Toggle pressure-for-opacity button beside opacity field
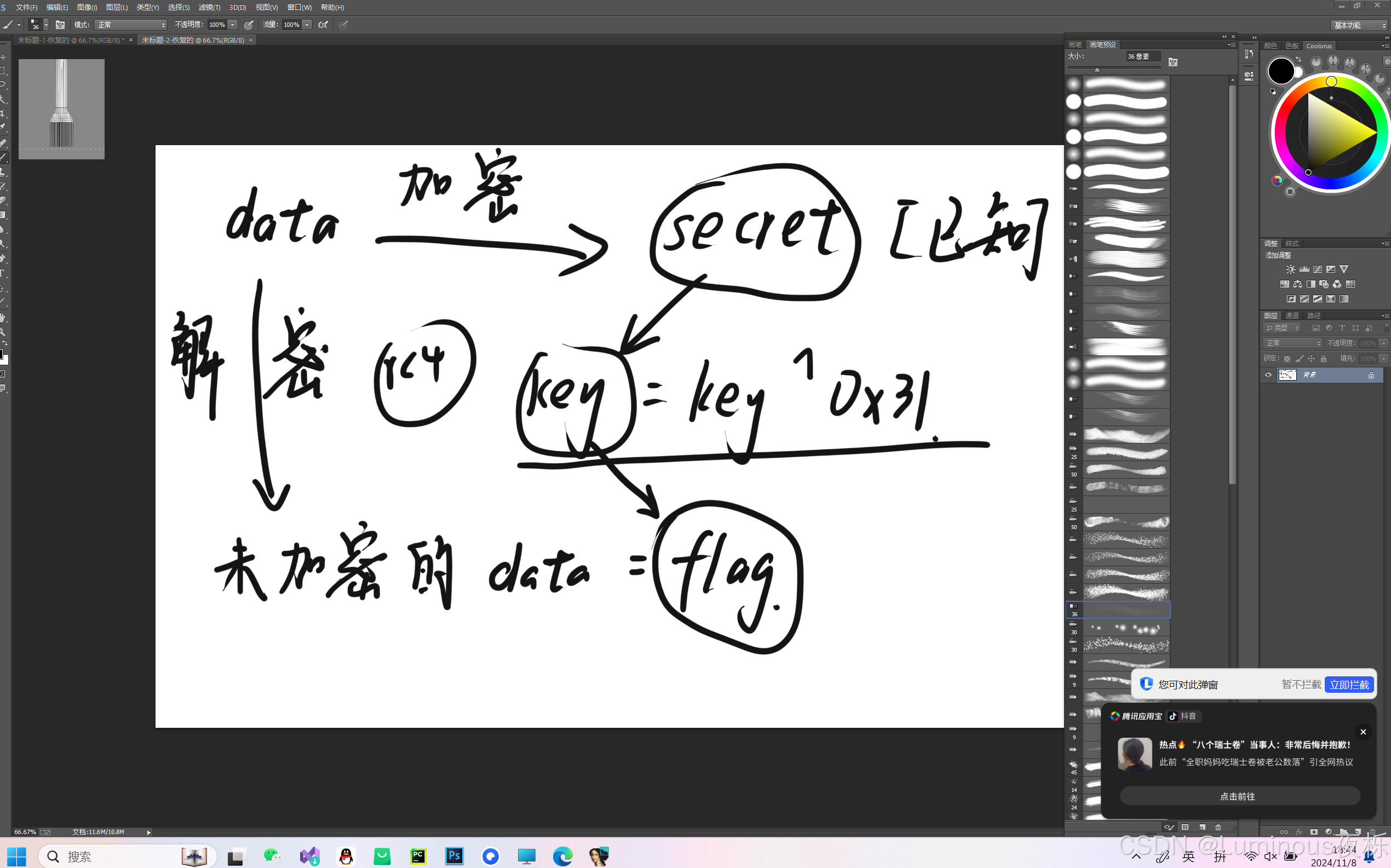This screenshot has width=1391, height=868. 249,25
